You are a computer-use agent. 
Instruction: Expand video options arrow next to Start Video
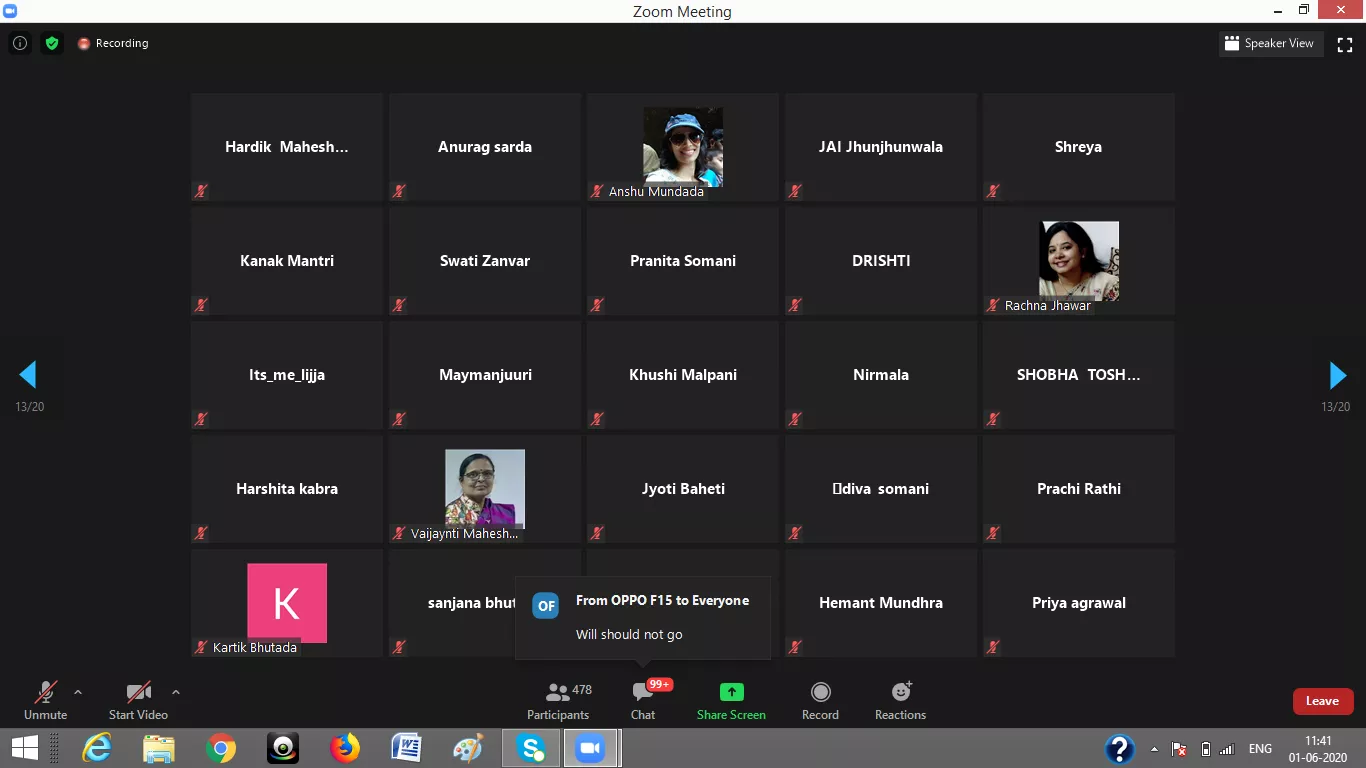point(176,691)
